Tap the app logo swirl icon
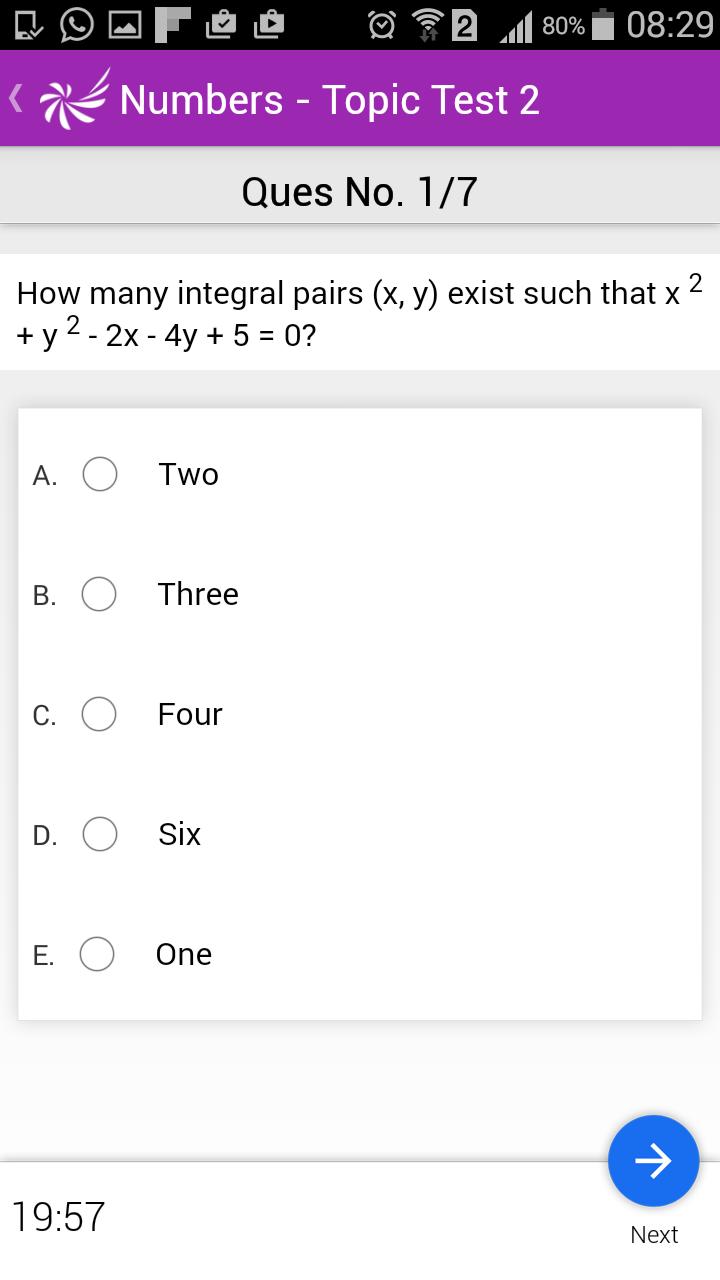The height and width of the screenshot is (1280, 720). pyautogui.click(x=73, y=98)
